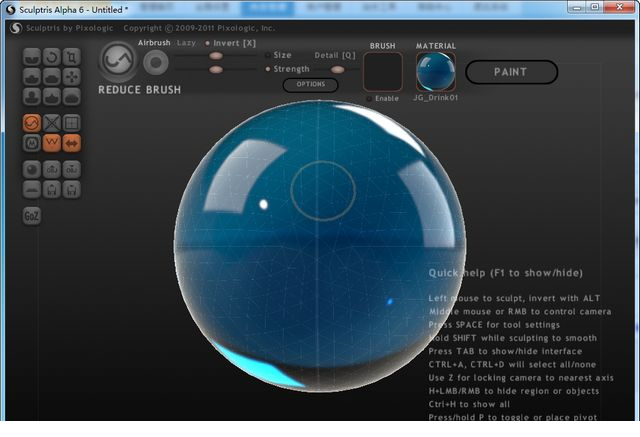Click the JG_Drink01 material name

pyautogui.click(x=436, y=98)
